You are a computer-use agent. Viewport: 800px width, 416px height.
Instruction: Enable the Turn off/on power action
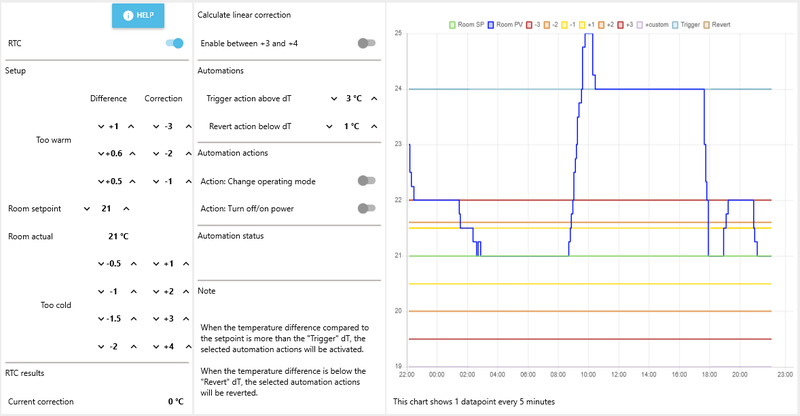point(367,209)
